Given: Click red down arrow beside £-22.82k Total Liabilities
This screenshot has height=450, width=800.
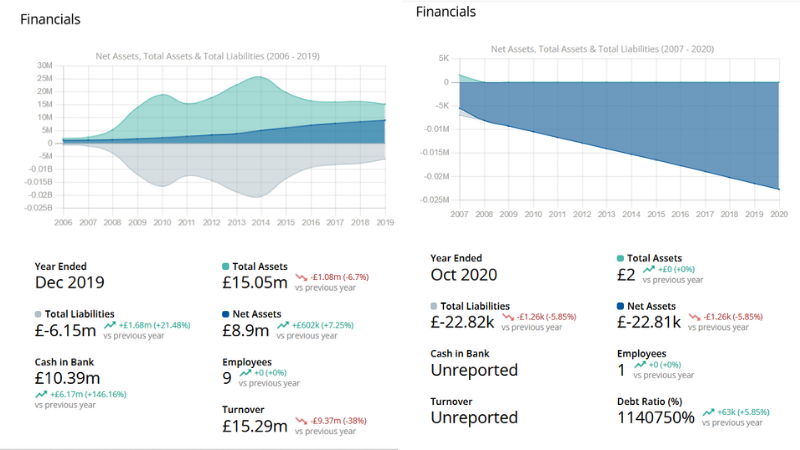Looking at the screenshot, I should pos(509,316).
